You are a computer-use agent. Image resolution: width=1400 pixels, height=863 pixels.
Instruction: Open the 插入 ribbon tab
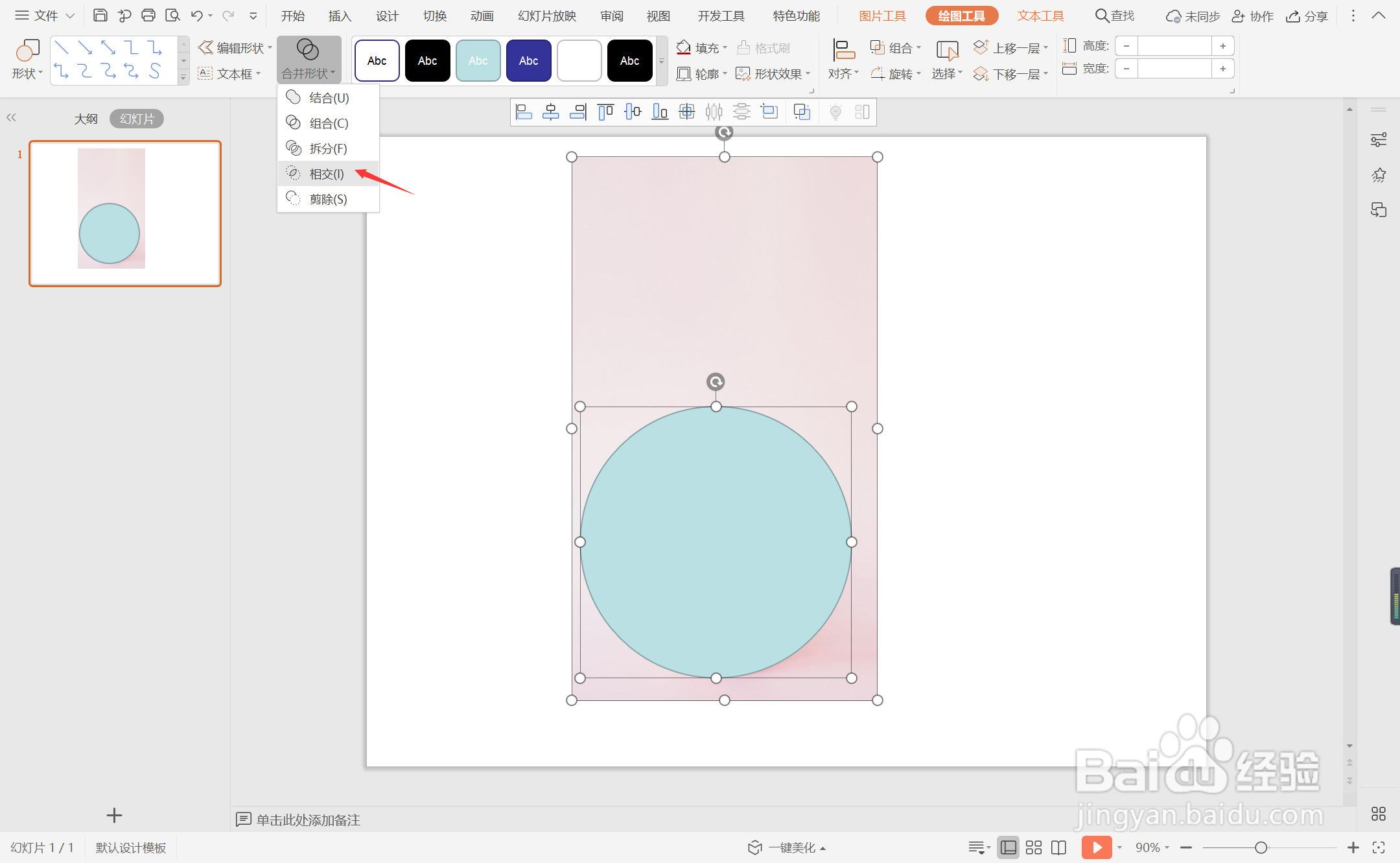pos(339,16)
